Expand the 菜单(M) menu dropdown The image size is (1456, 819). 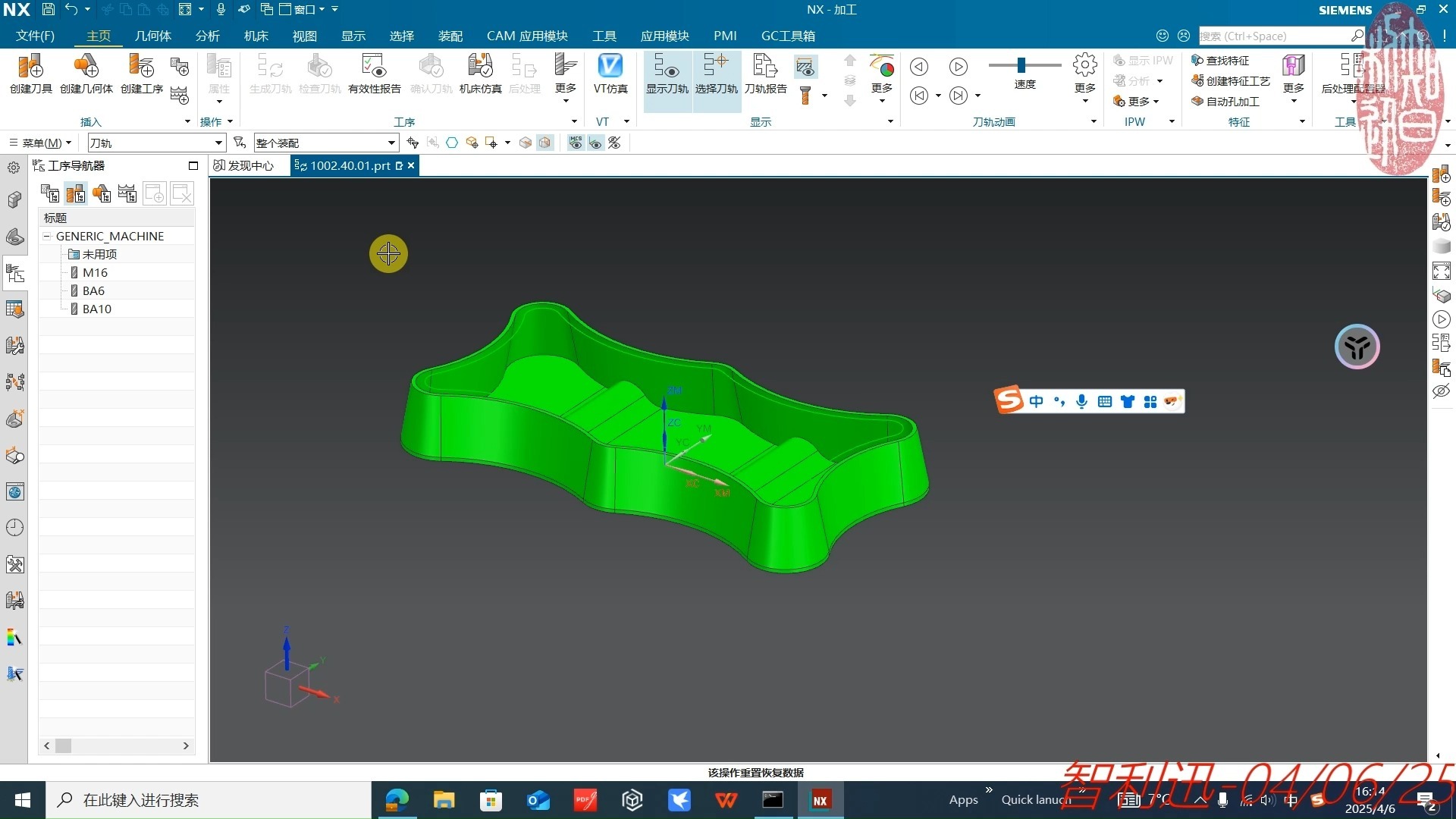(41, 143)
